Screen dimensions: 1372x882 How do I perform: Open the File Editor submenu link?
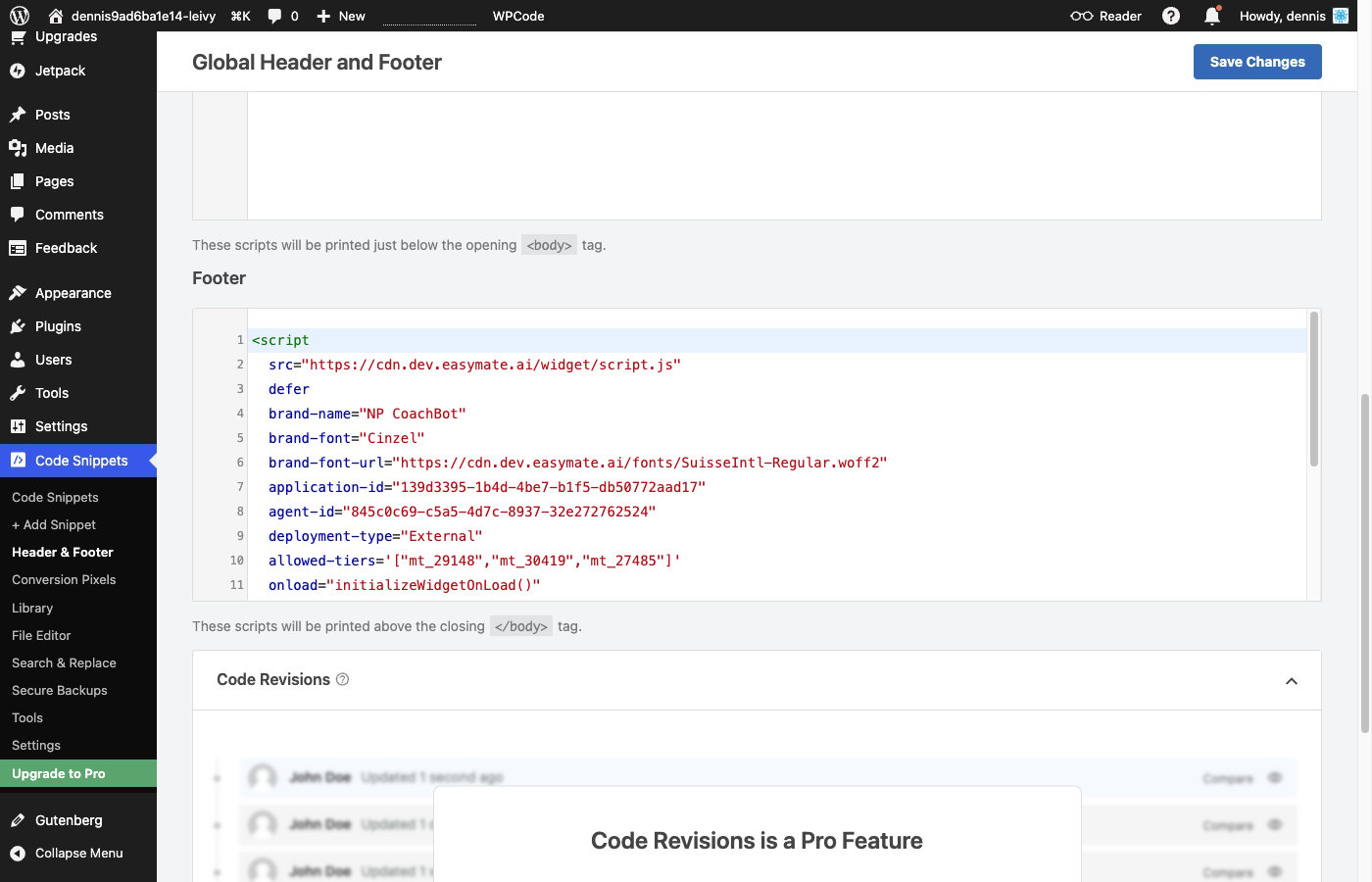pos(41,635)
